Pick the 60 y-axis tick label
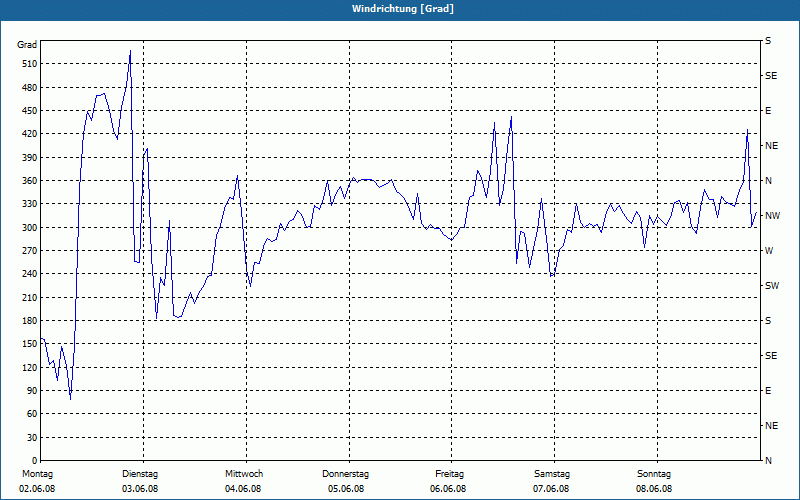800x500 pixels. (x=31, y=414)
